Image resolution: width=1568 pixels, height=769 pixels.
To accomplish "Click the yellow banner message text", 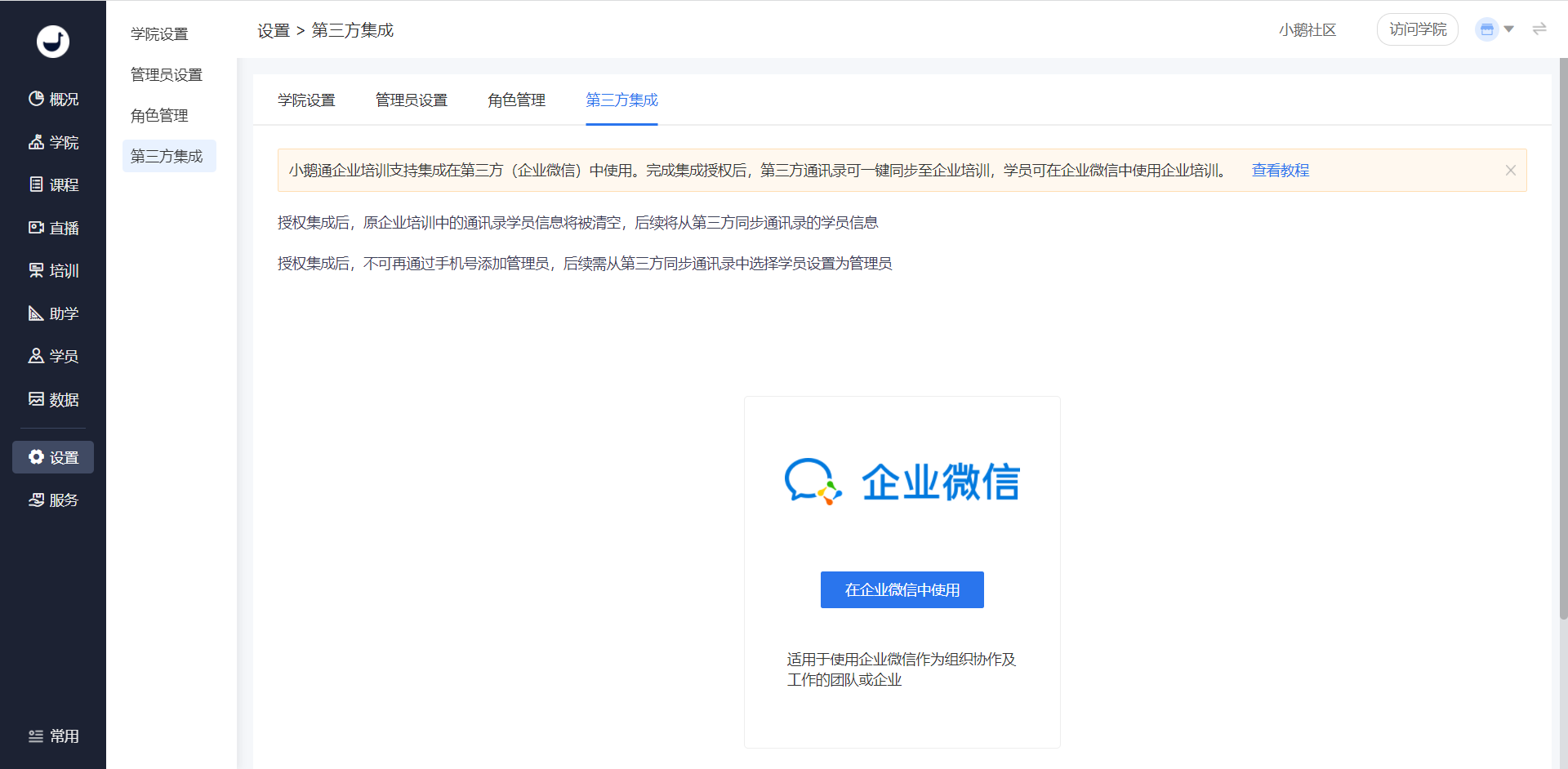I will [x=758, y=171].
